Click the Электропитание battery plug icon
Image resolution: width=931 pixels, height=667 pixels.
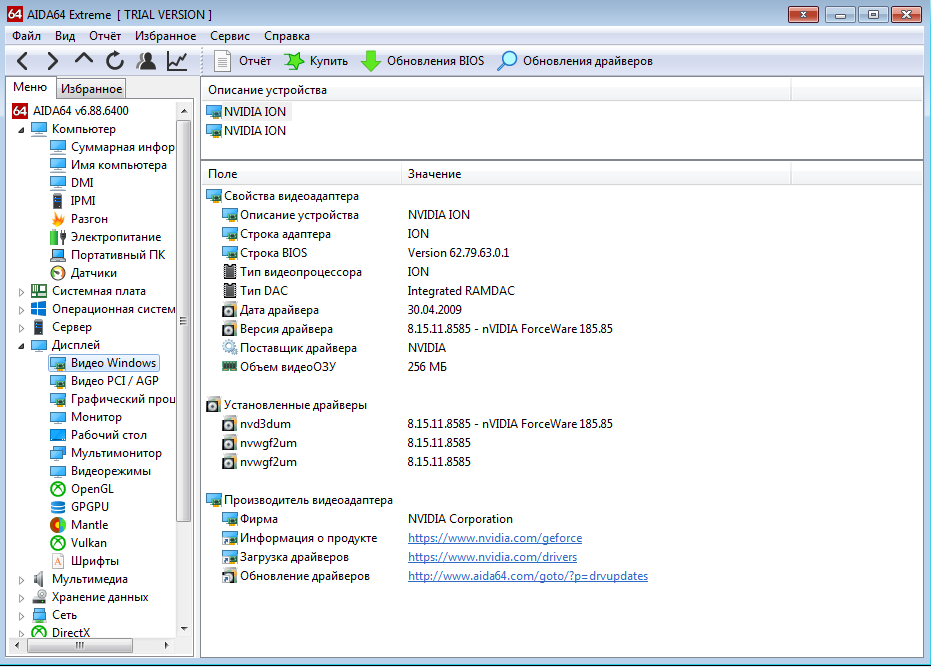tap(58, 237)
